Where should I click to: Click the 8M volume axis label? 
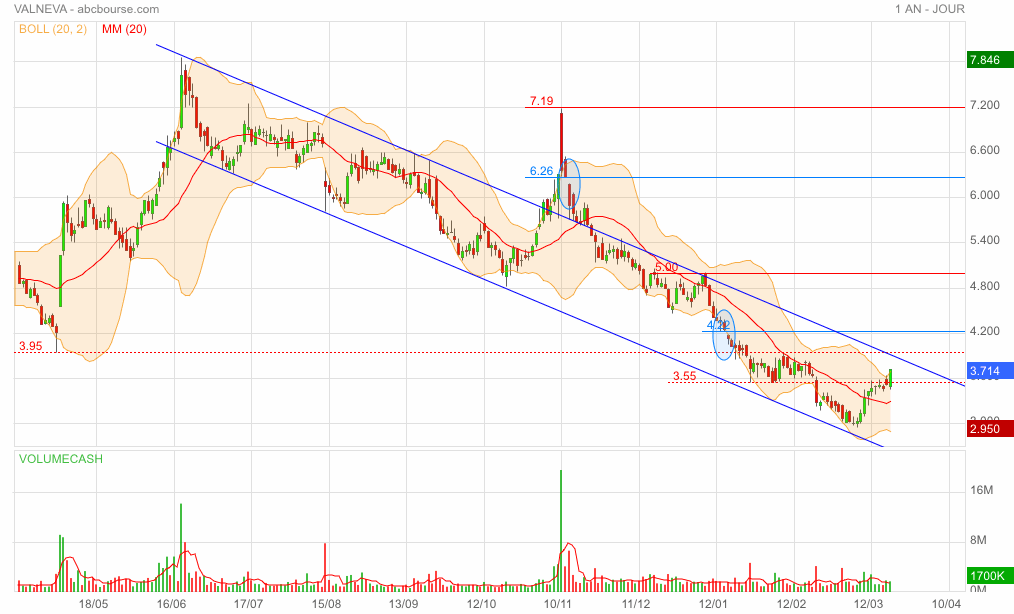(978, 540)
